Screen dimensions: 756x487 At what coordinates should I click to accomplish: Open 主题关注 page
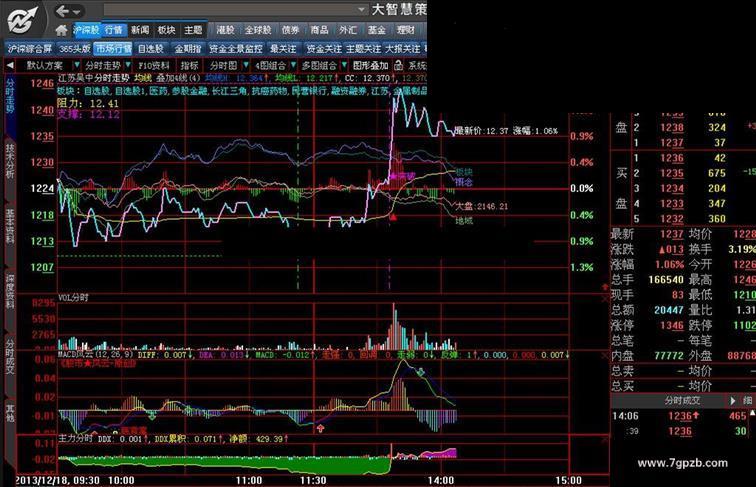coord(364,49)
